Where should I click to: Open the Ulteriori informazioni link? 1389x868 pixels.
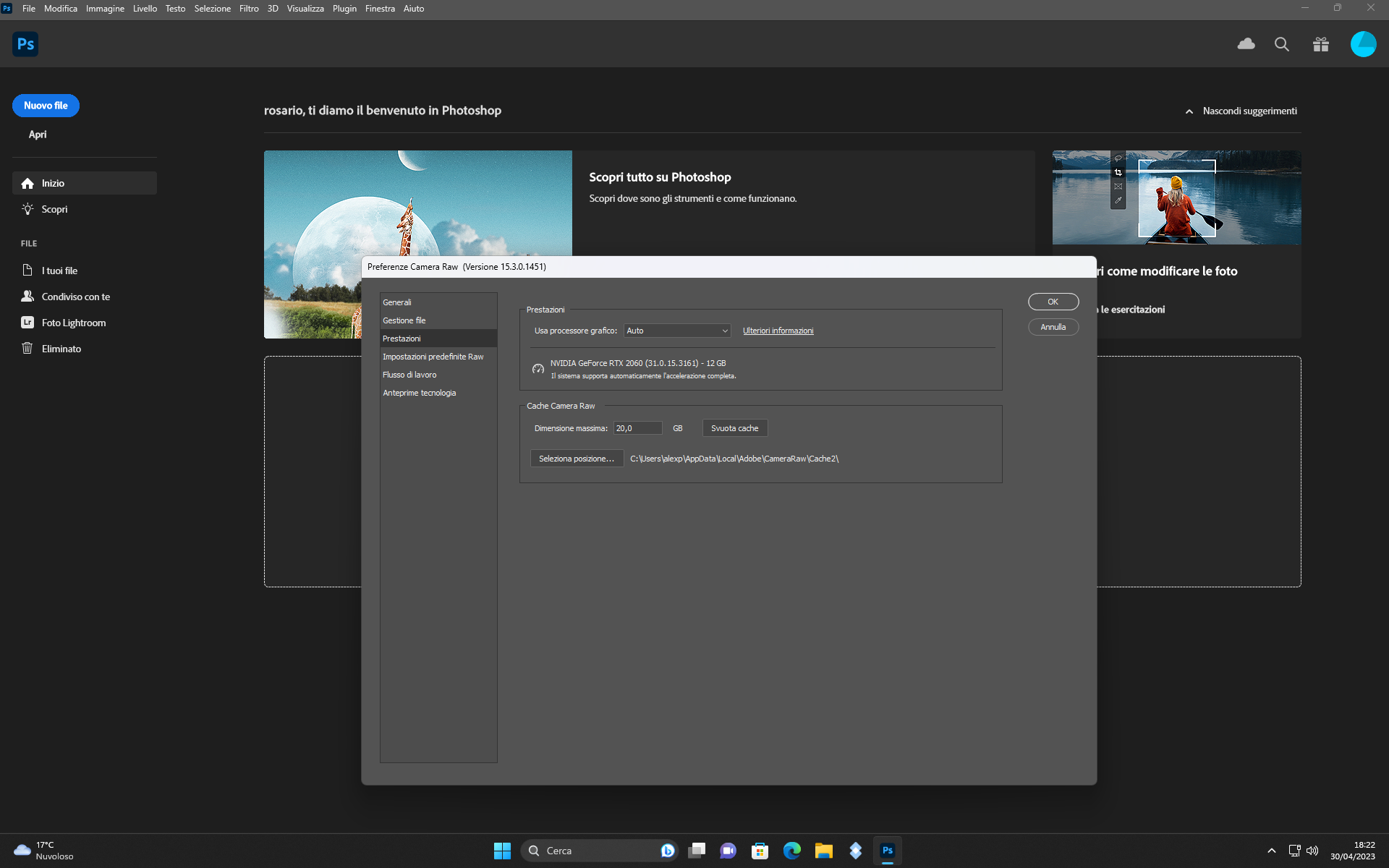click(778, 331)
